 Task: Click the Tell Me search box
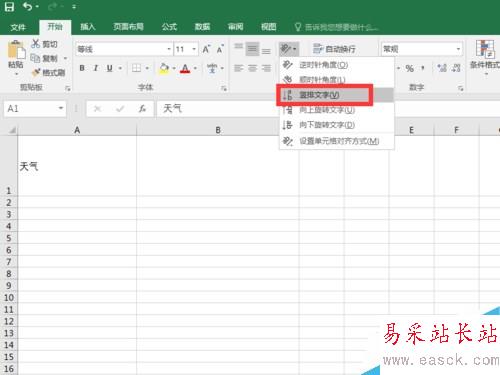[x=337, y=27]
